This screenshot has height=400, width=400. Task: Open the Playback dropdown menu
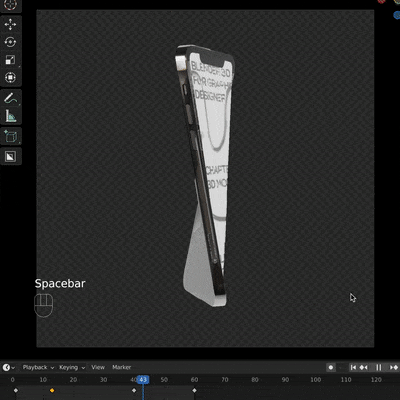(x=38, y=367)
